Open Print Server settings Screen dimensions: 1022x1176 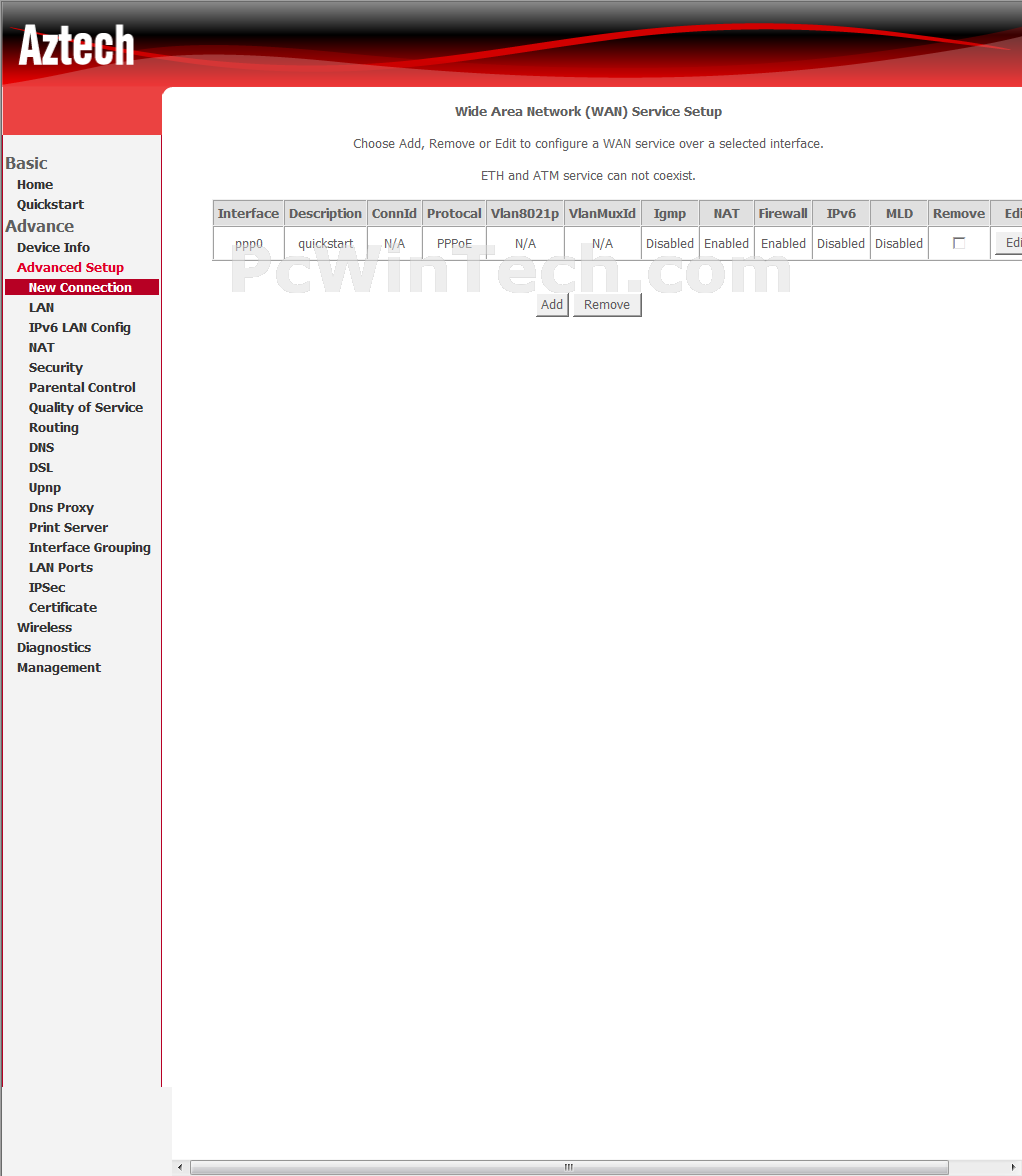pos(68,528)
